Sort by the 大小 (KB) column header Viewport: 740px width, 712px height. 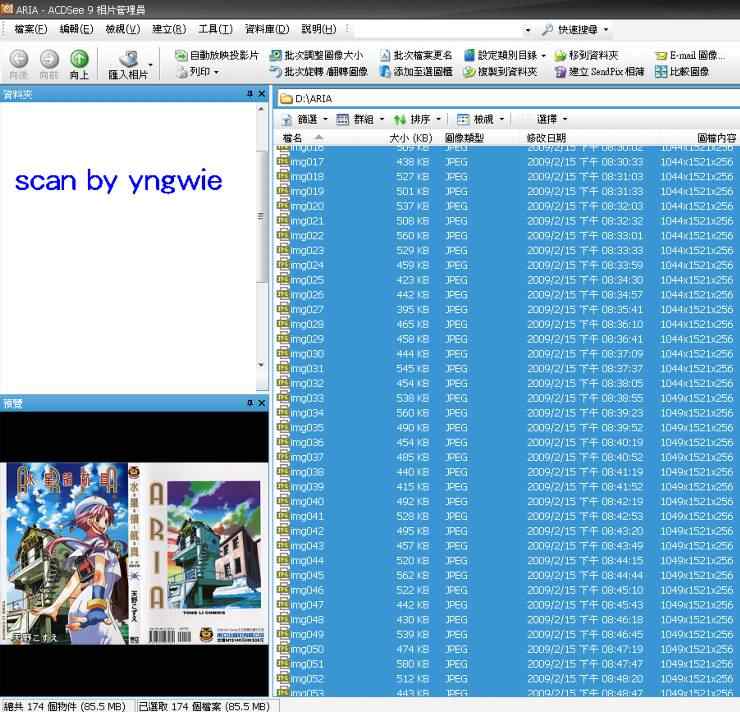click(x=410, y=138)
